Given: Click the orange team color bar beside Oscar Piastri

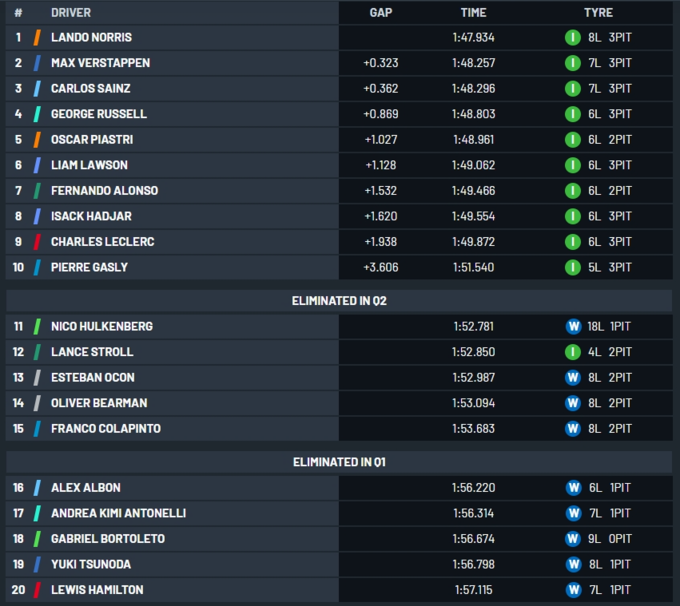Looking at the screenshot, I should click(37, 140).
